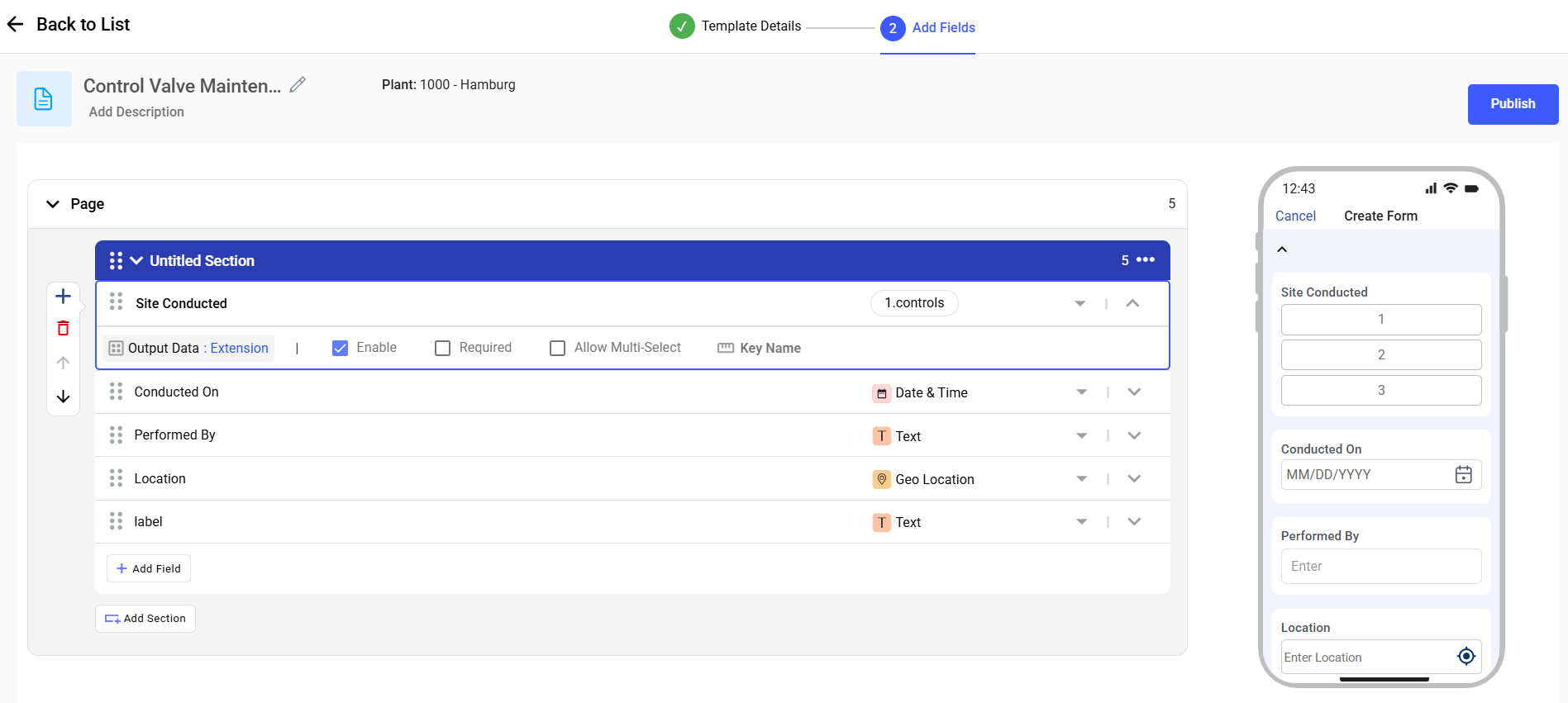The height and width of the screenshot is (703, 1568).
Task: Click the Add Section button
Action: pos(145,619)
